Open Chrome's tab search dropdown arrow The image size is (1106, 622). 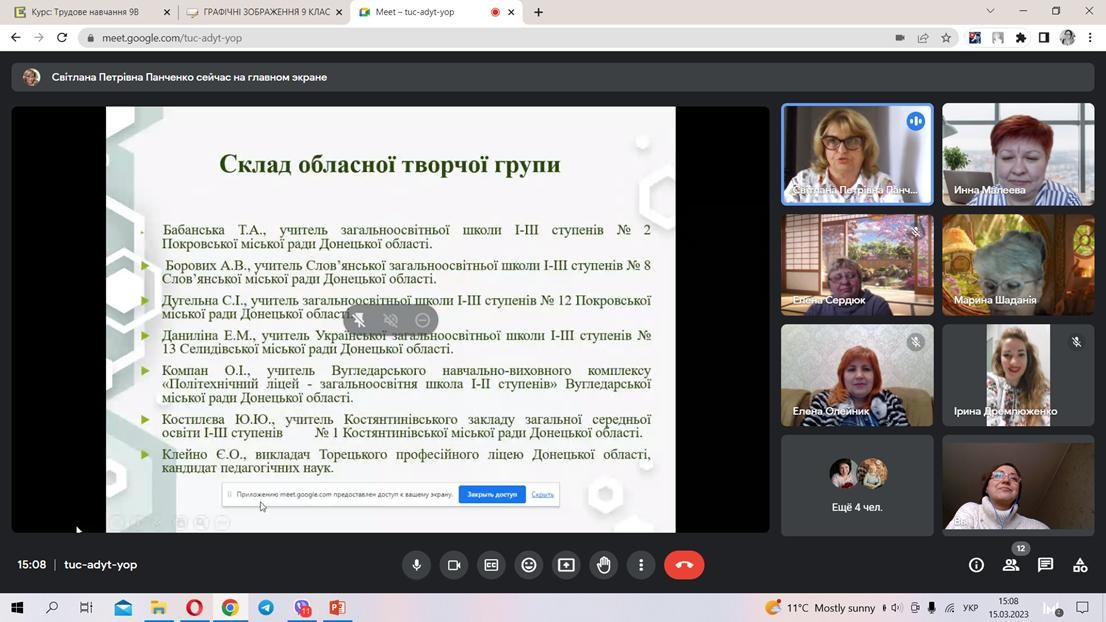[x=990, y=11]
